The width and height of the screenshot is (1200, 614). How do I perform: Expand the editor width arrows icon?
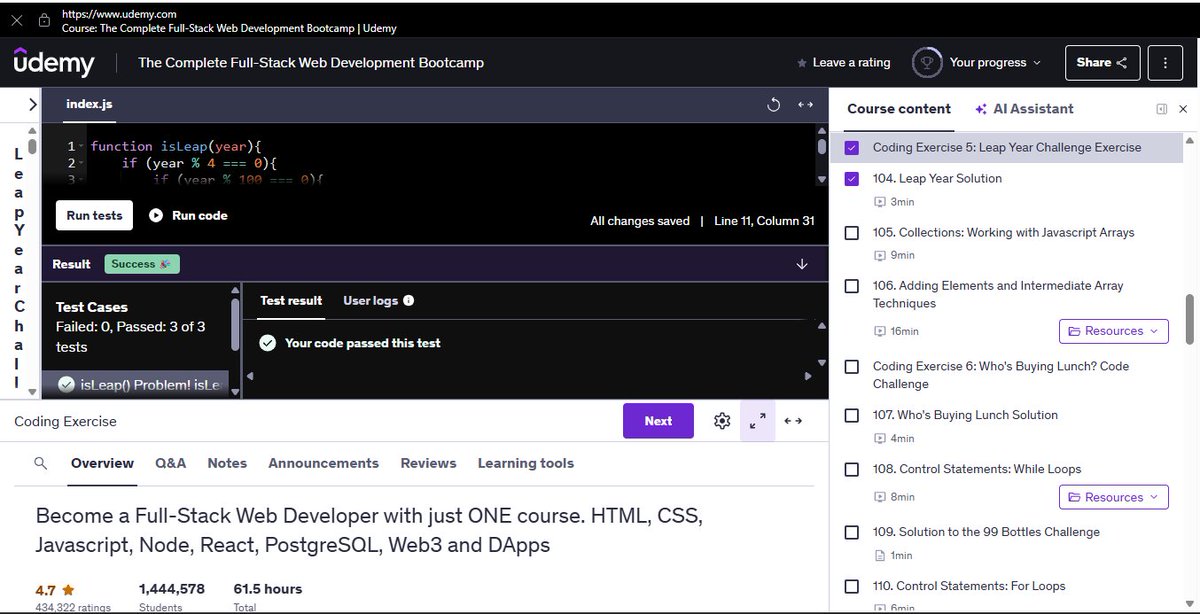[x=805, y=104]
